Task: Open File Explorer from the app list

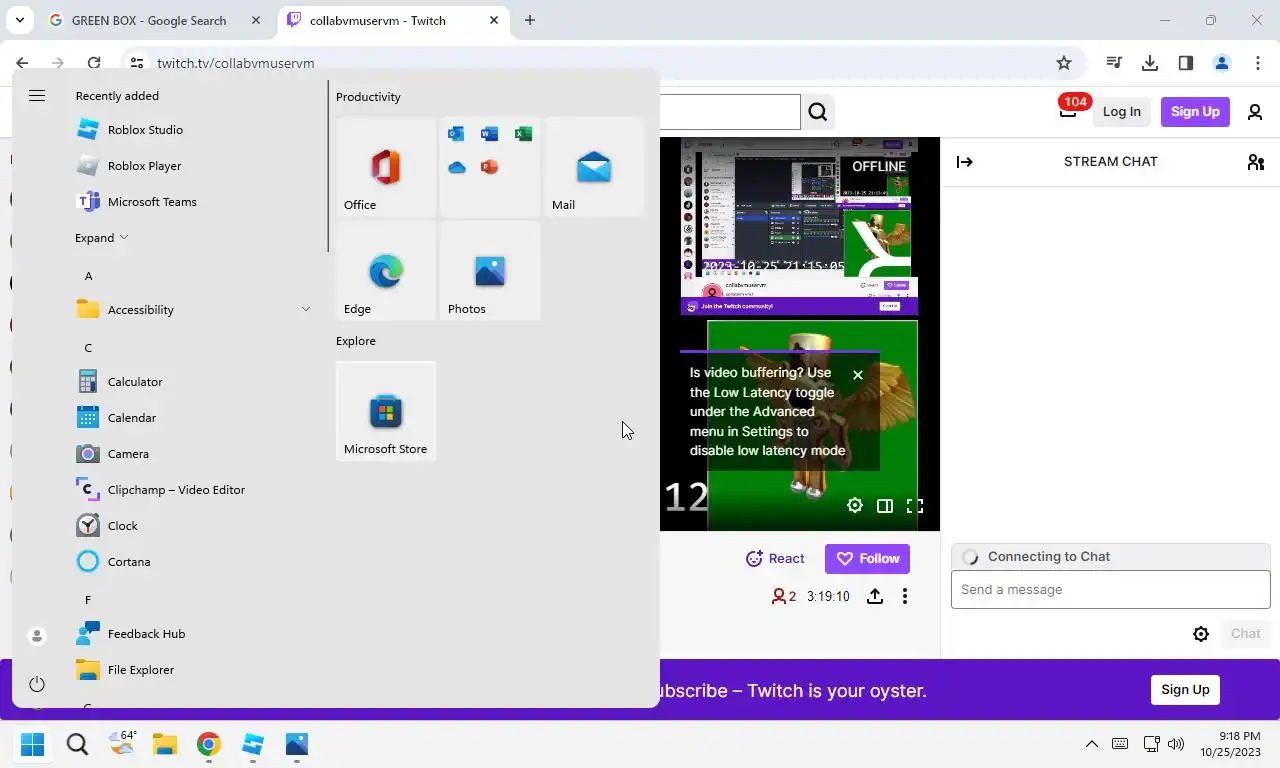Action: point(193,670)
